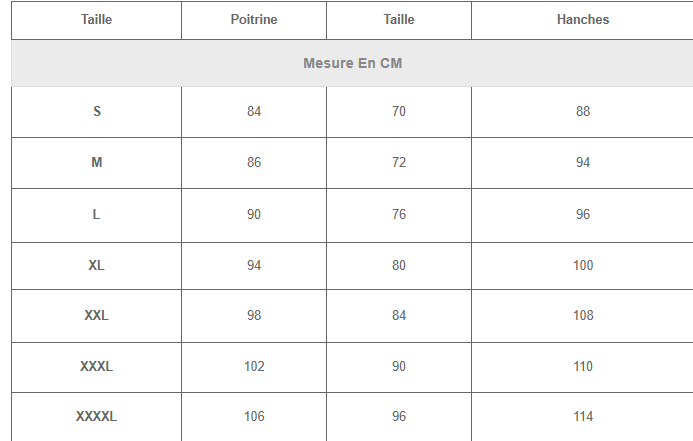Click waist measurement 76 for size L
The width and height of the screenshot is (693, 441).
tap(399, 215)
